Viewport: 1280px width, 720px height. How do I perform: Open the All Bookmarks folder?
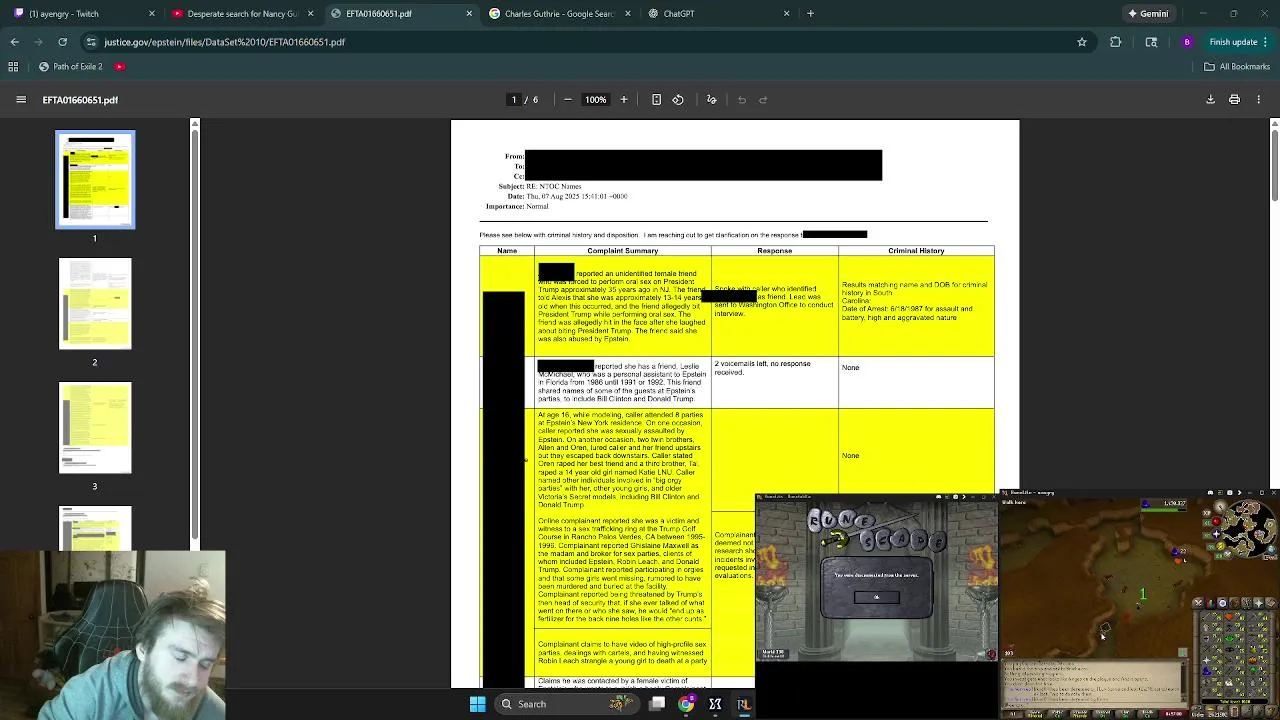1237,67
